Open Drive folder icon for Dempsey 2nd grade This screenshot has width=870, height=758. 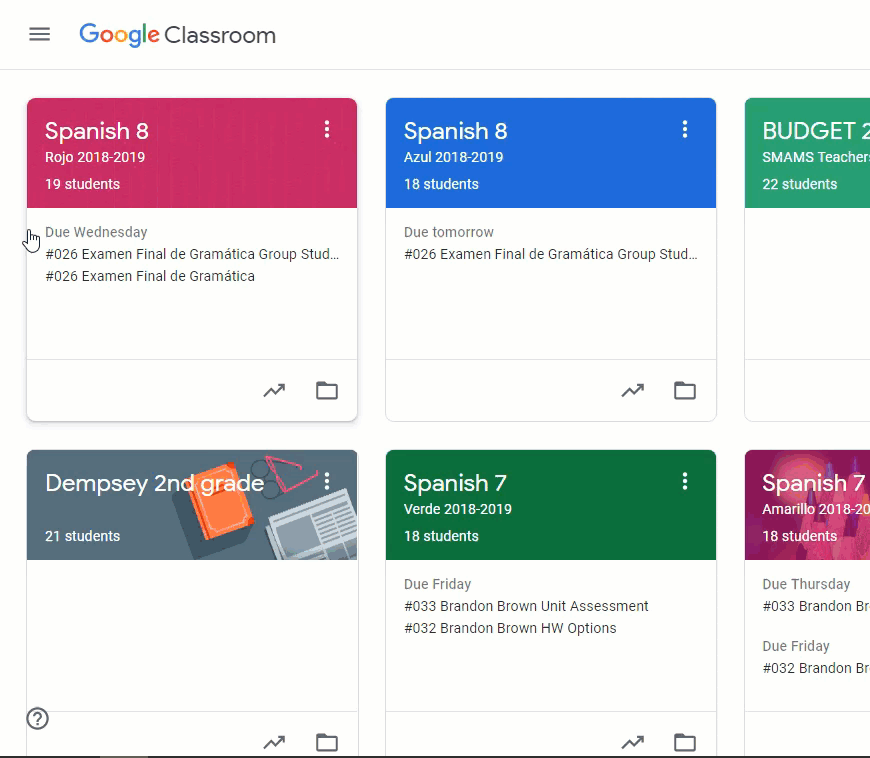tap(327, 742)
